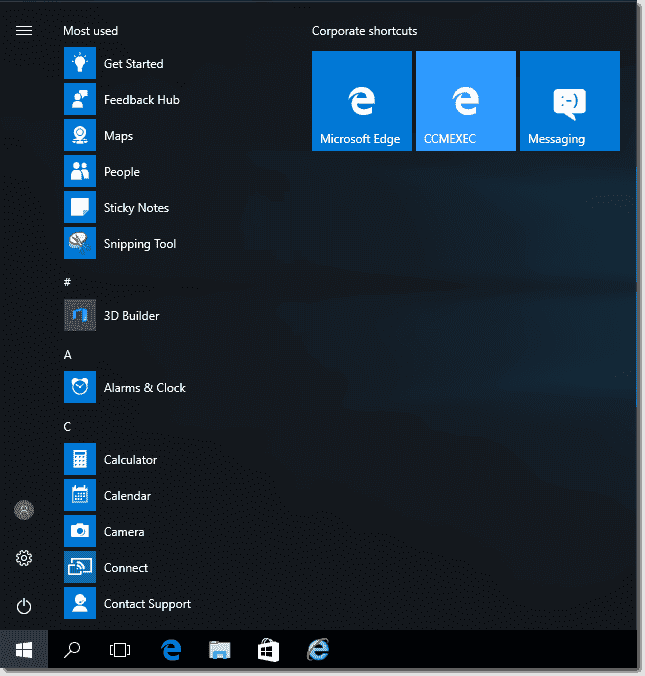This screenshot has height=676, width=645.
Task: Open the CCMEXEC tile
Action: point(466,101)
